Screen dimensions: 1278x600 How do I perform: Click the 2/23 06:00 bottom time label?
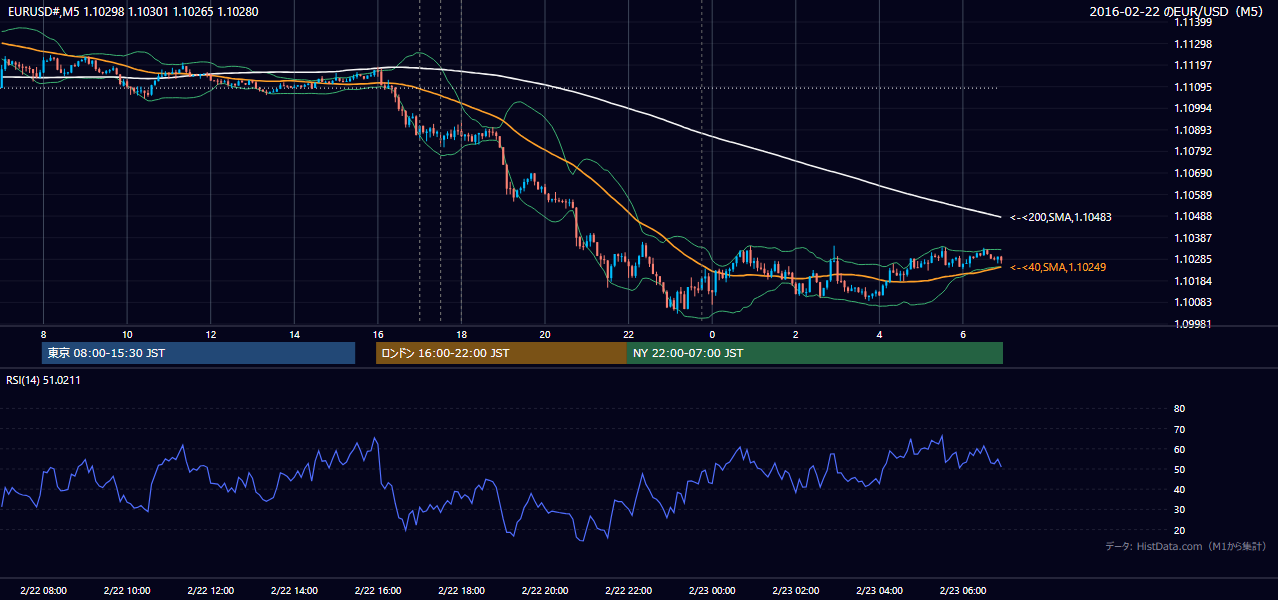coord(962,590)
